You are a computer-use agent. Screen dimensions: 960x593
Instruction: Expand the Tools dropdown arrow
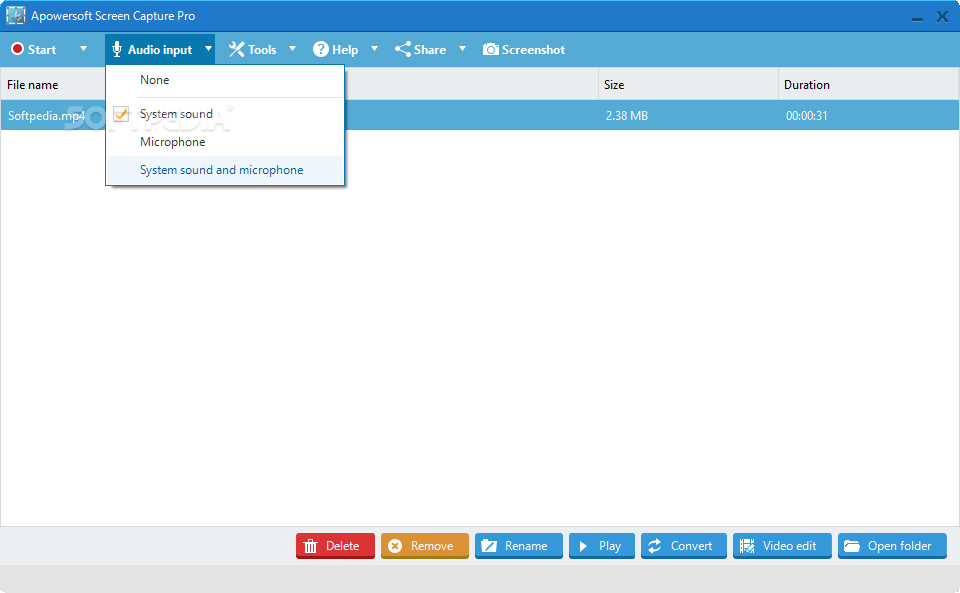(292, 48)
